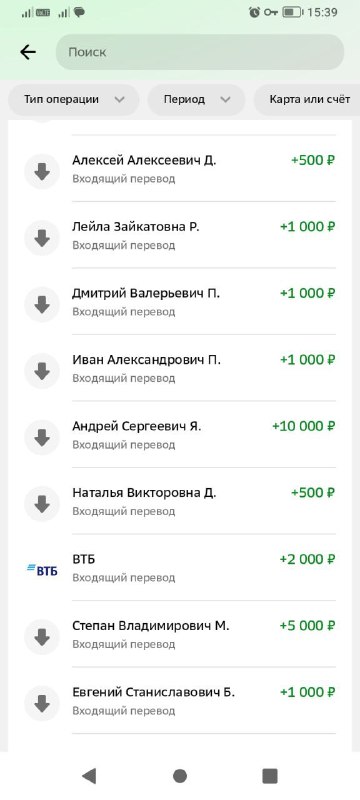The height and width of the screenshot is (800, 360).
Task: Tap the incoming arrow icon for Алексей Алексеевич Д.
Action: click(x=42, y=171)
